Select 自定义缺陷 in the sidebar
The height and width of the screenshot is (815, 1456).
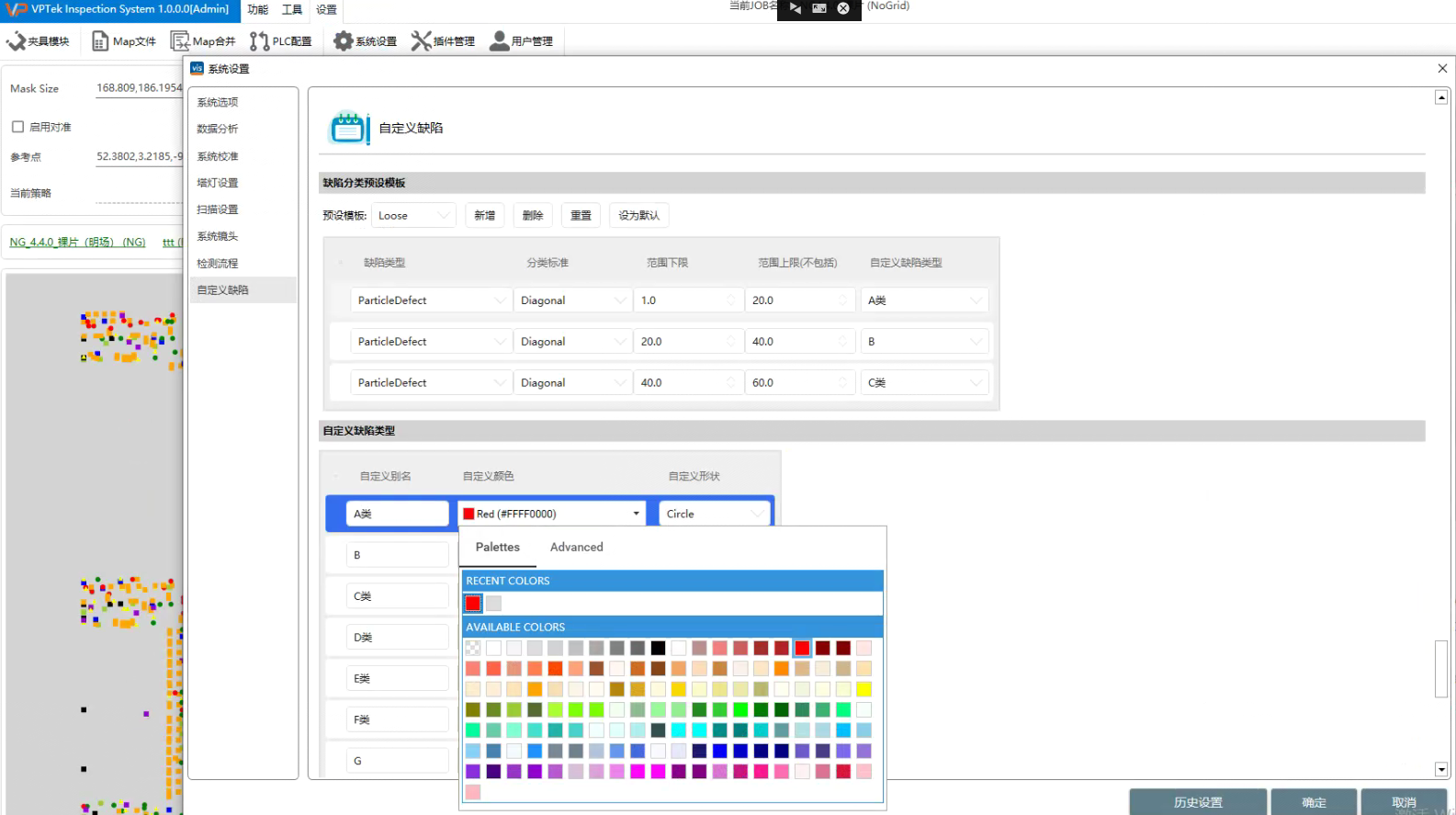tap(243, 290)
